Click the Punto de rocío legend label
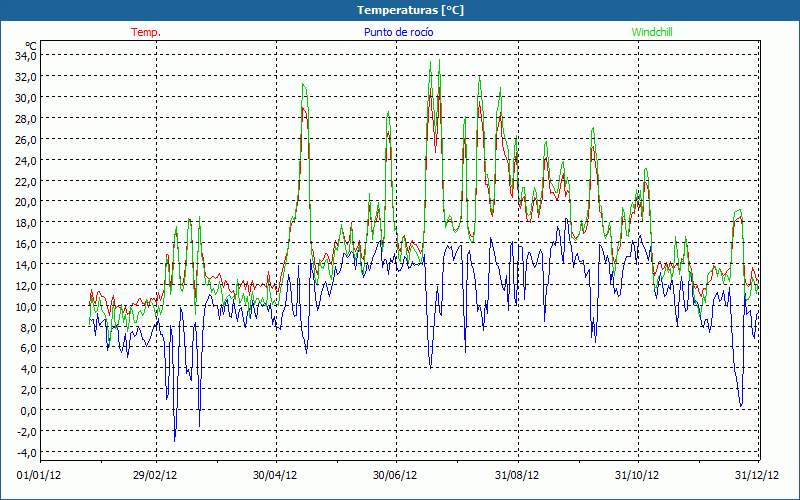 click(398, 32)
